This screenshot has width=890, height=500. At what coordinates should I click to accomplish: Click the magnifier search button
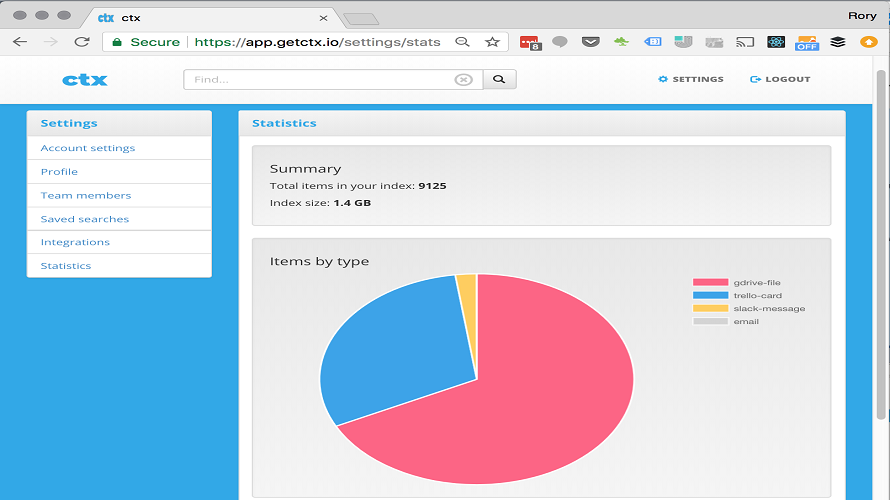click(499, 79)
